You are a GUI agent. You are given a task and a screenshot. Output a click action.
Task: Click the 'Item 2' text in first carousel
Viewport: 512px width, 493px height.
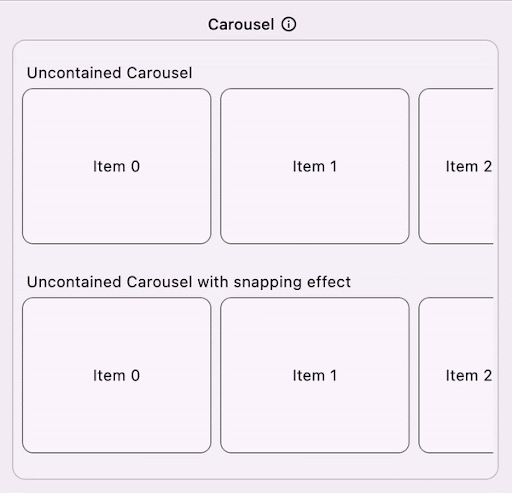[469, 166]
